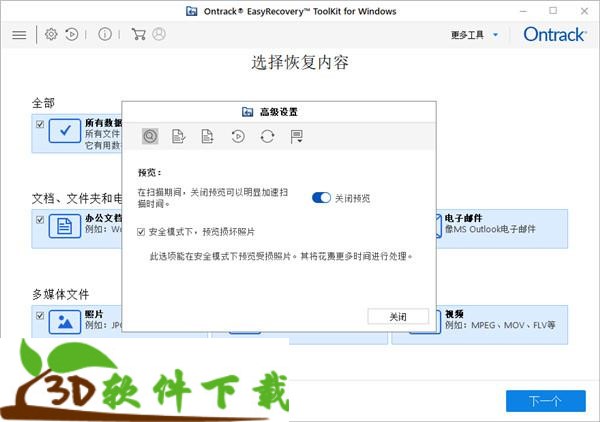Click the 电子邮件 category label
The height and width of the screenshot is (422, 600).
463,218
